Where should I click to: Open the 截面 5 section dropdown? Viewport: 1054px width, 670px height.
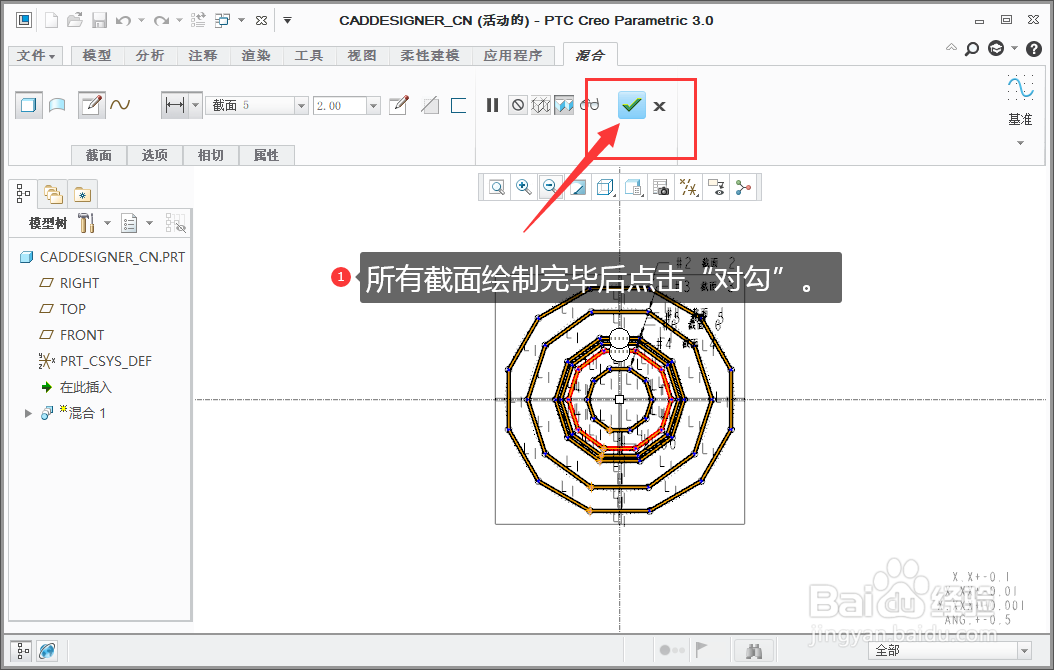click(x=301, y=106)
